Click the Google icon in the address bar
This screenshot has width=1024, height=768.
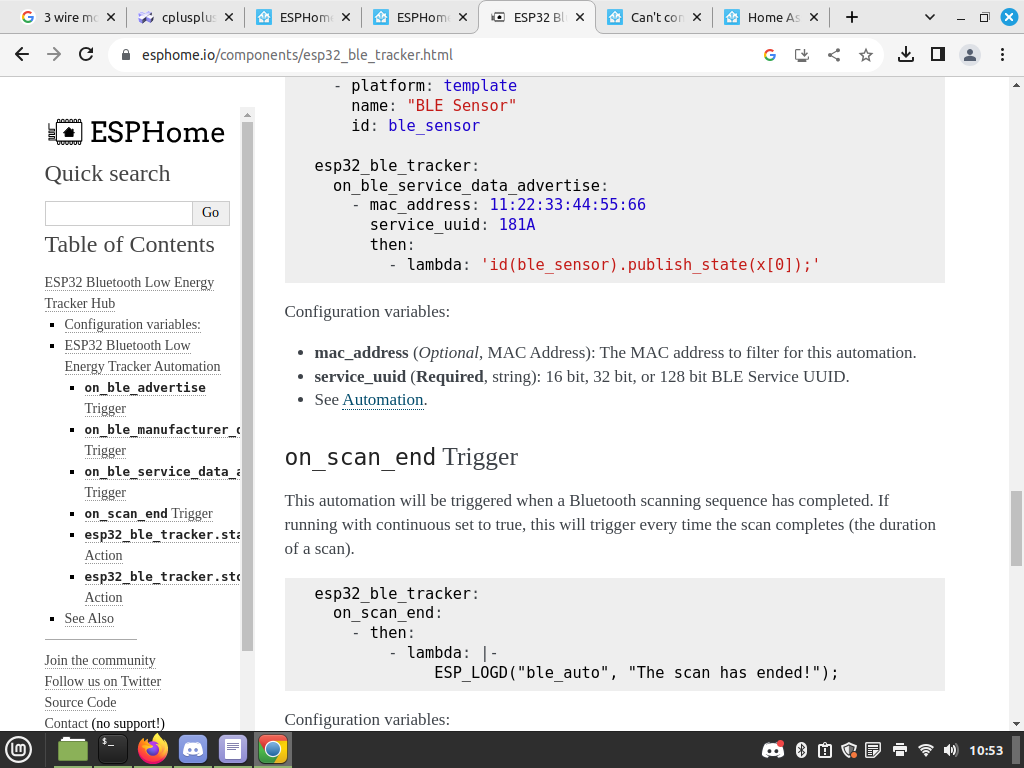coord(770,55)
